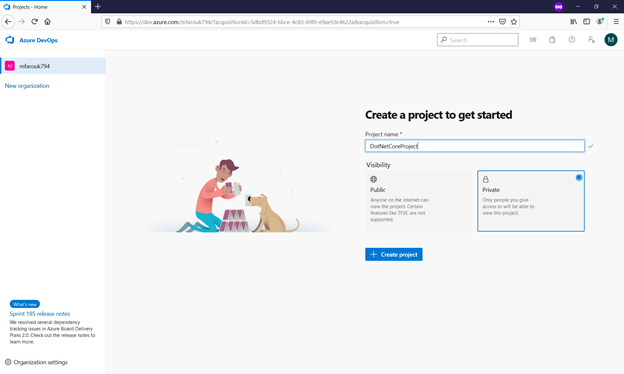
Task: Click the Azure DevOps logo icon
Action: pyautogui.click(x=10, y=40)
